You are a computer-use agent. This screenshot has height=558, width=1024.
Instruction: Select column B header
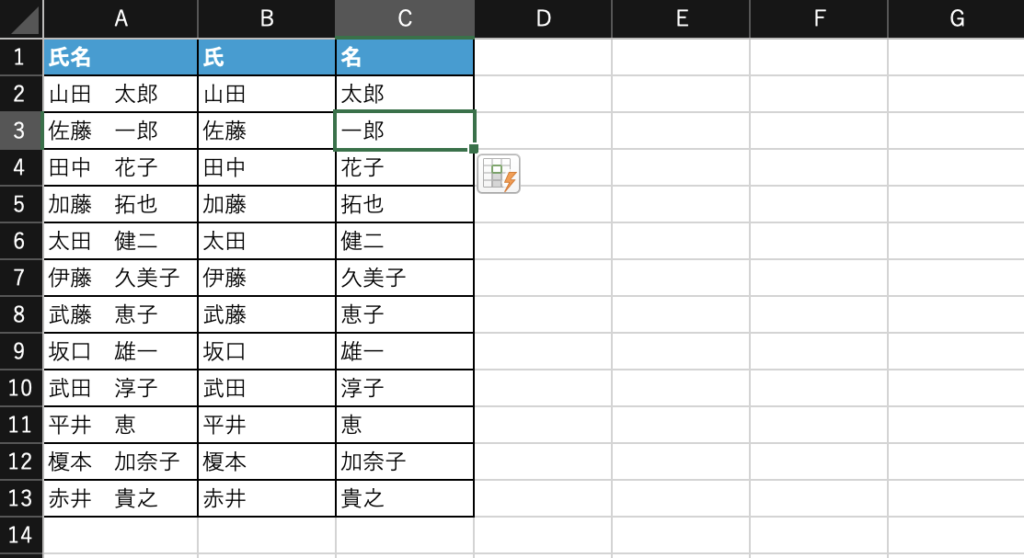click(266, 18)
